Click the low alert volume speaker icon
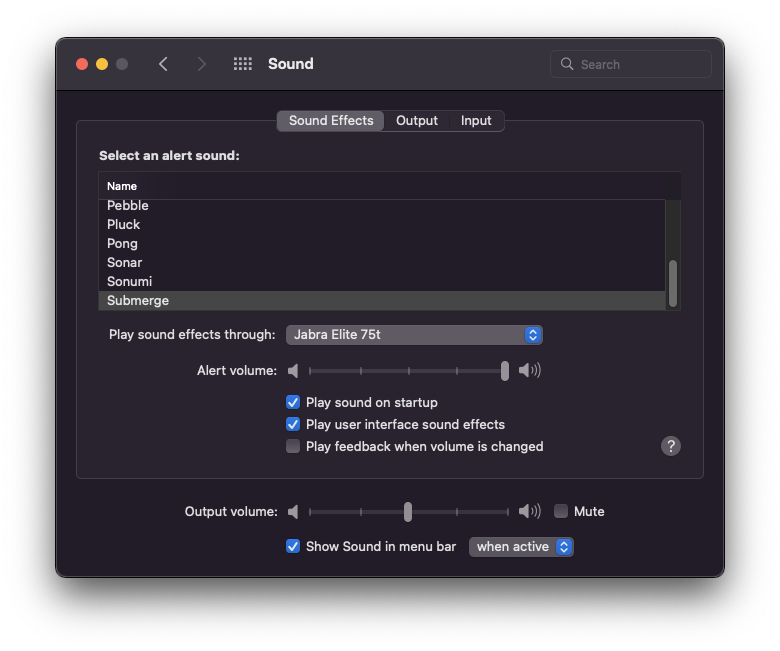The height and width of the screenshot is (651, 780). pyautogui.click(x=293, y=371)
